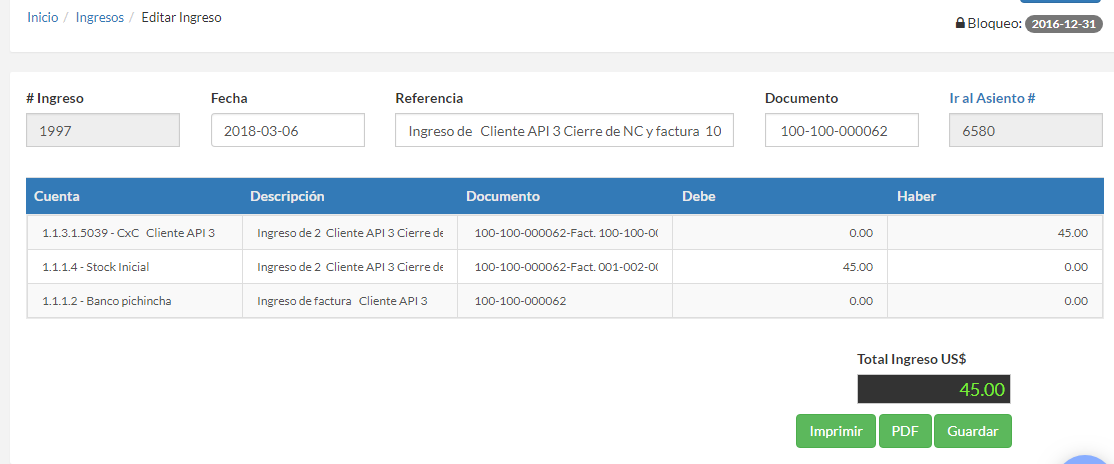Click the Haber 45.00 cell in first row
The image size is (1114, 464).
click(995, 233)
